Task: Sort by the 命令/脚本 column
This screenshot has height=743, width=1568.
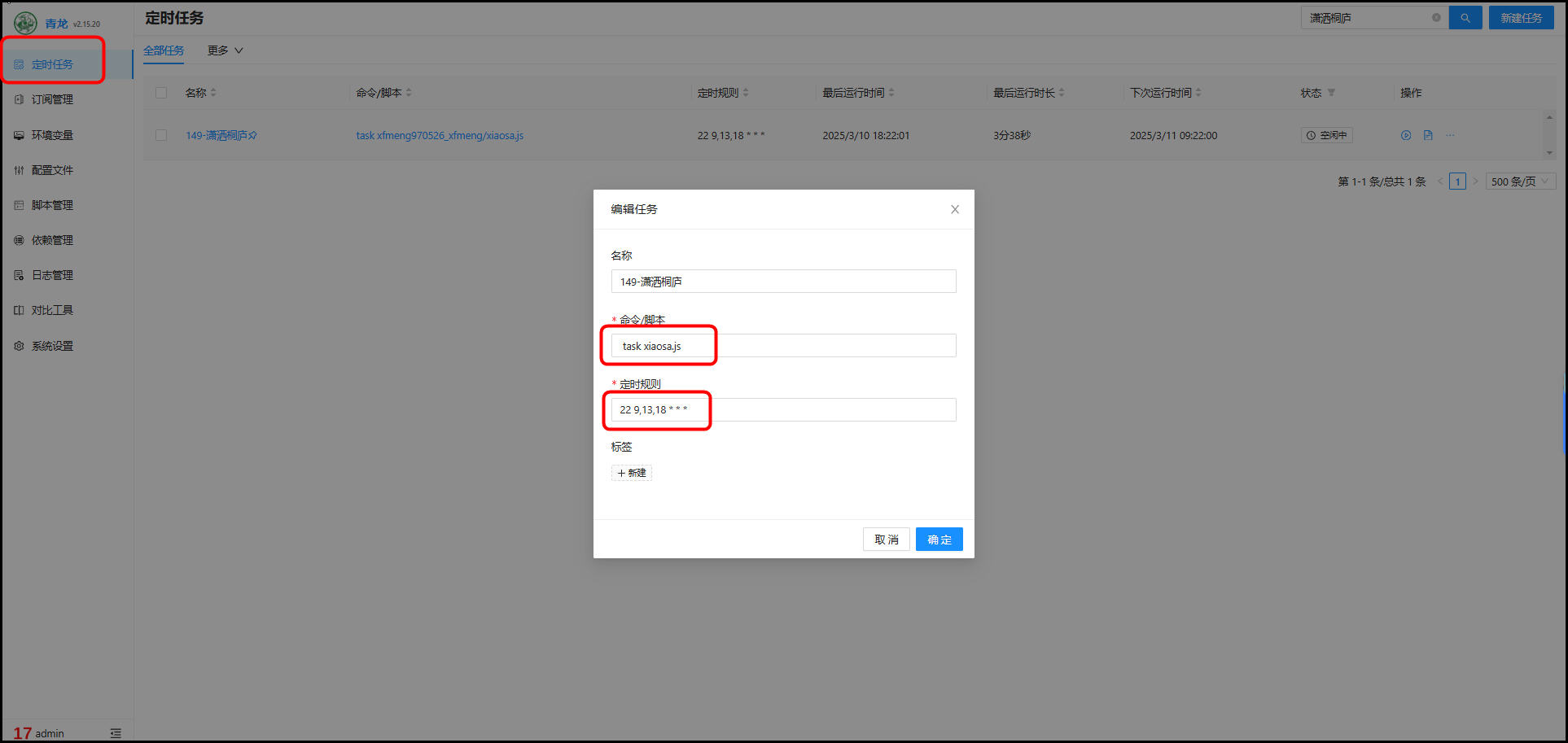Action: [409, 93]
